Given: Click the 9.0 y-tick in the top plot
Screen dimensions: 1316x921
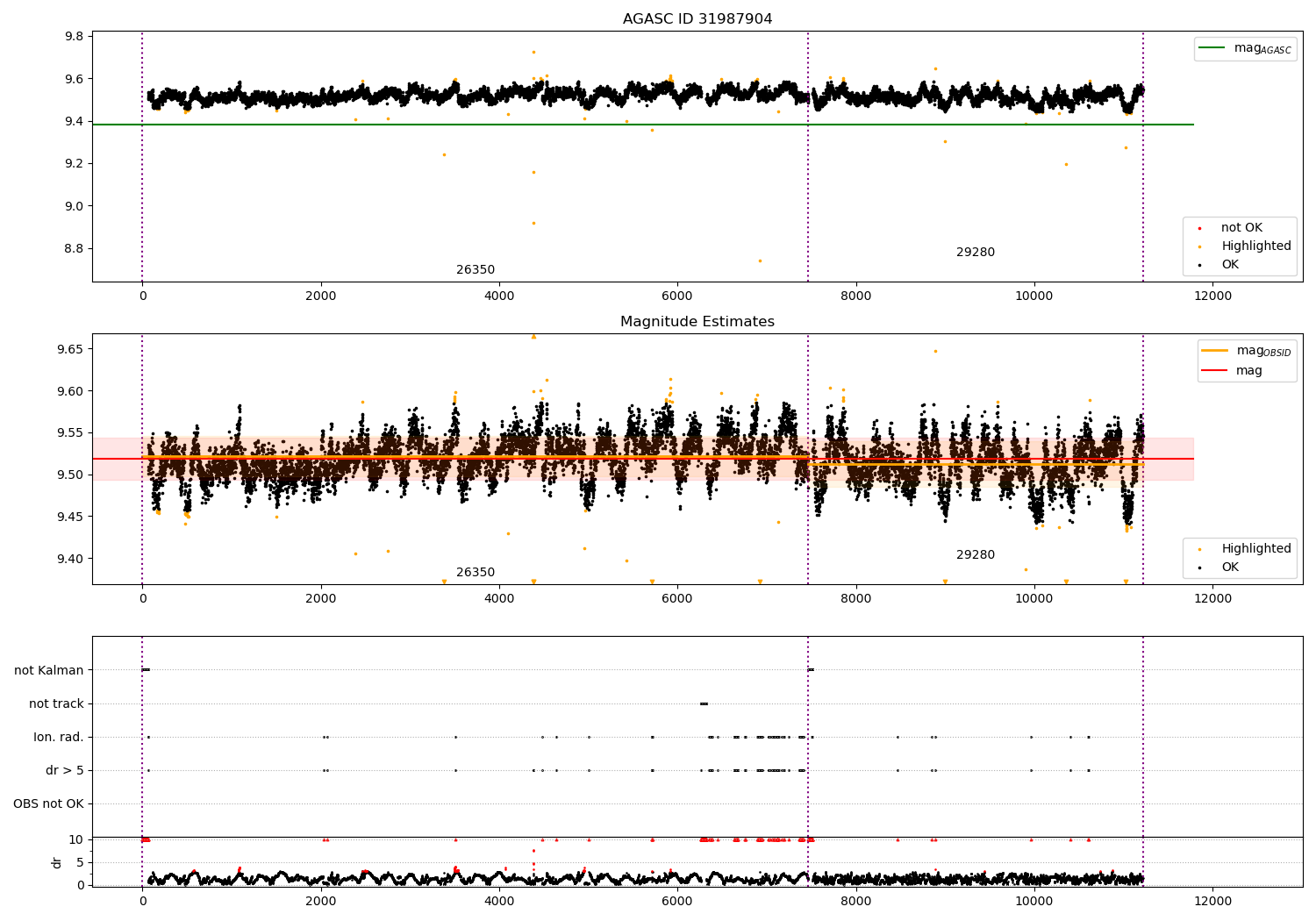Looking at the screenshot, I should coord(75,207).
